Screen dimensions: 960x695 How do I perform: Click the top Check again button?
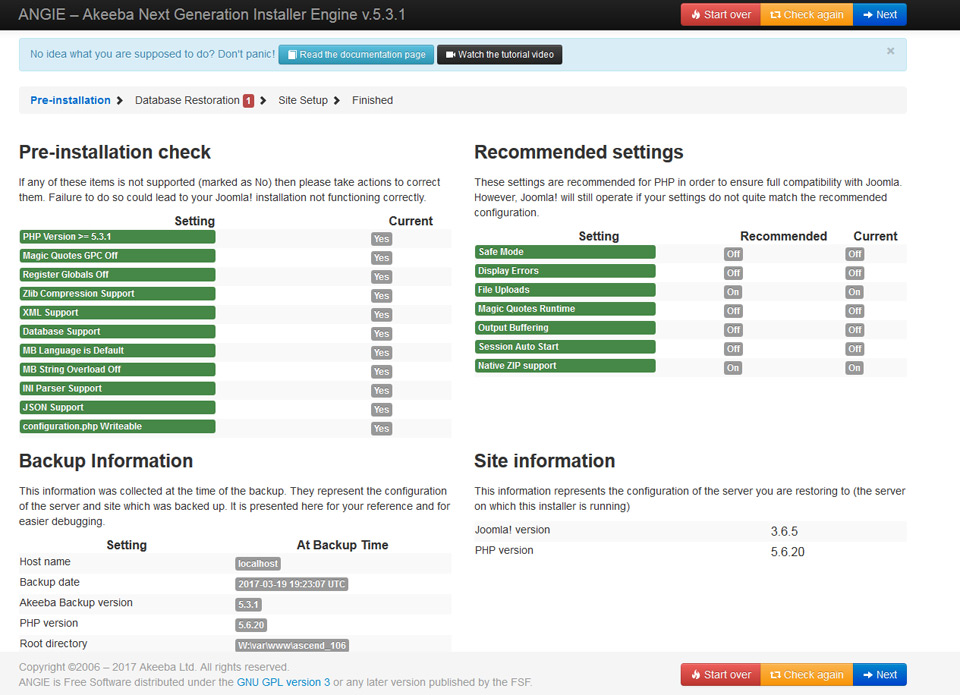tap(806, 15)
